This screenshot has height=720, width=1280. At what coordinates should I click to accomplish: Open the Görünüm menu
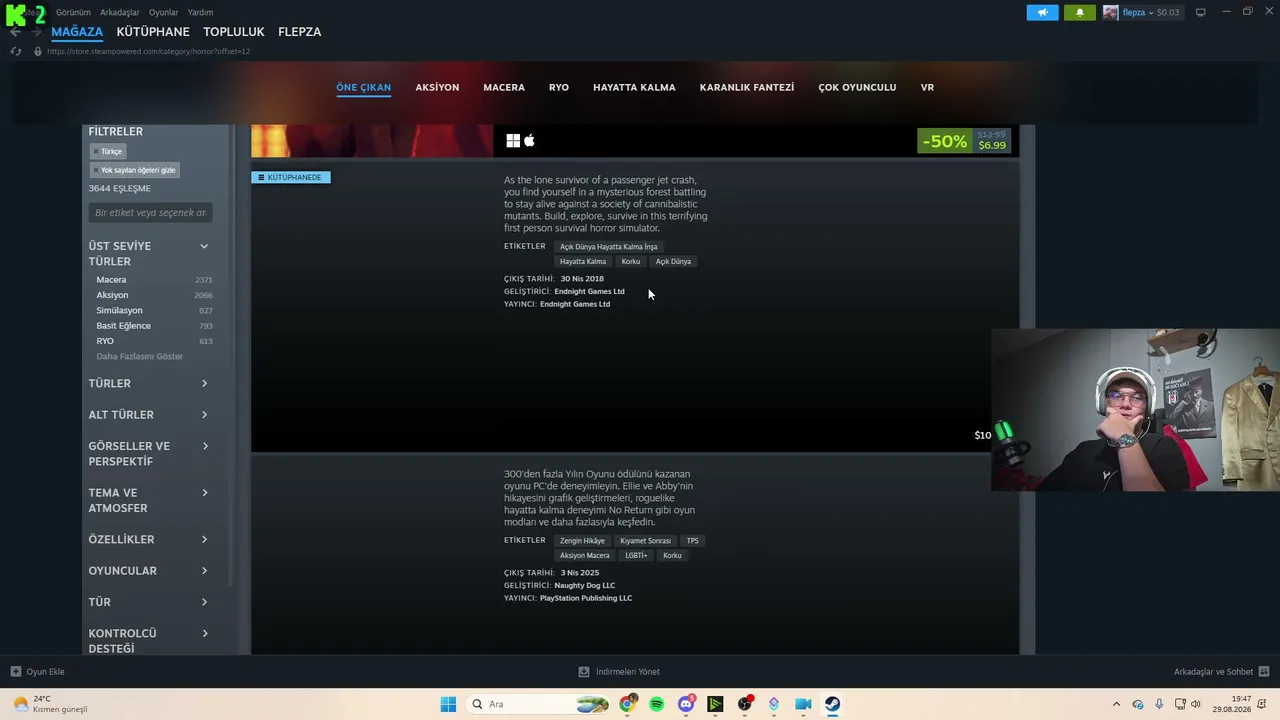click(x=73, y=13)
